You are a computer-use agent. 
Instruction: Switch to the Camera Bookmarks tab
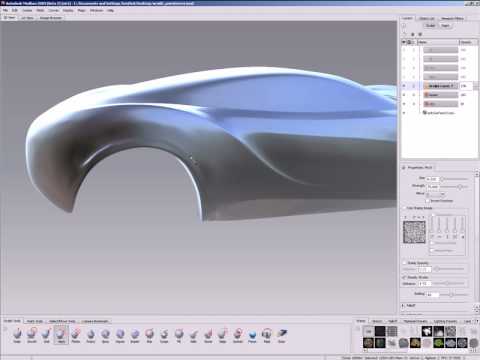pyautogui.click(x=95, y=321)
